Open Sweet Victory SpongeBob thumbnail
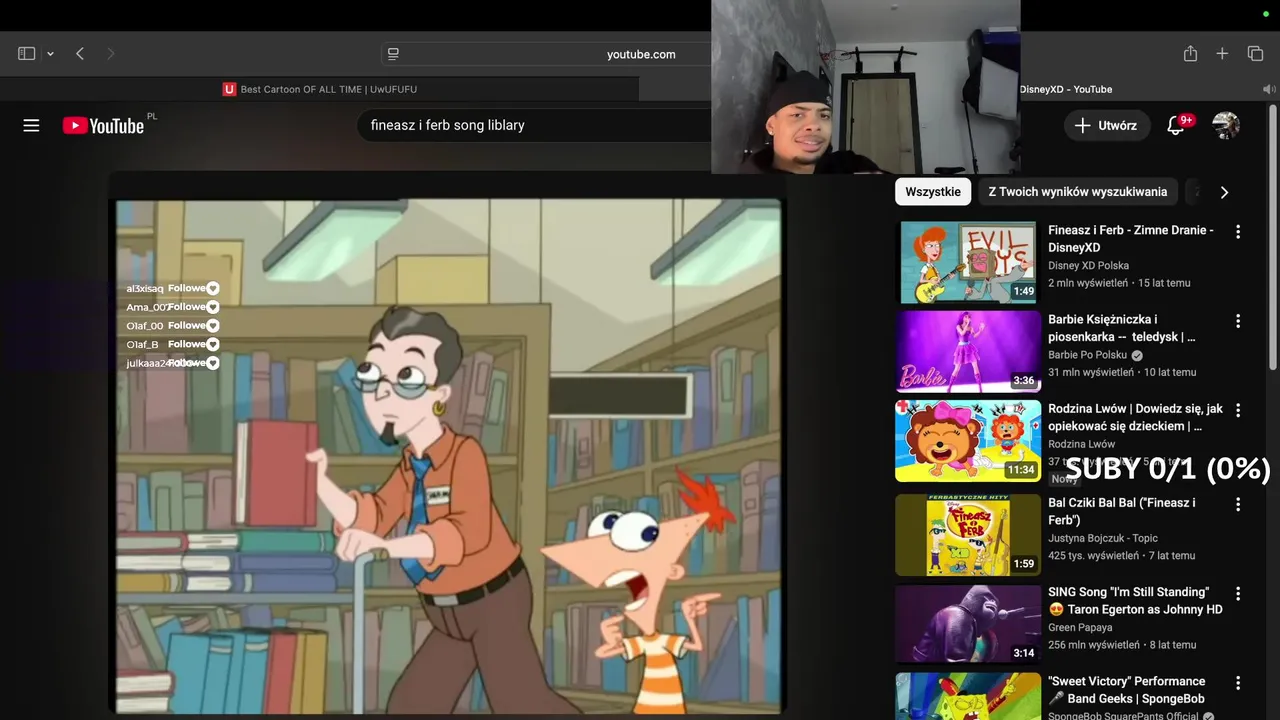This screenshot has height=720, width=1280. [968, 696]
